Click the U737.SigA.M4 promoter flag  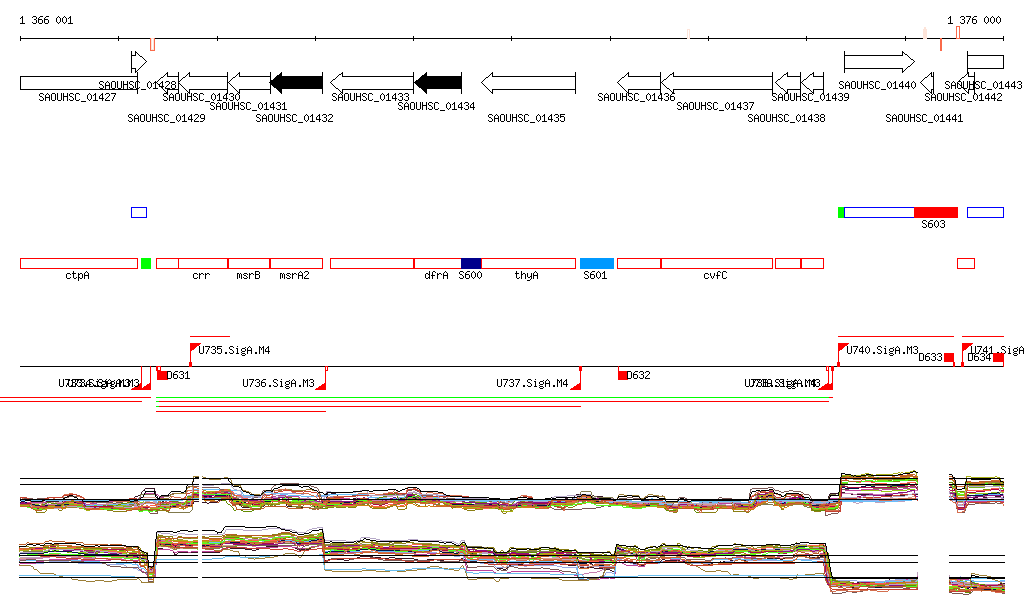point(576,384)
